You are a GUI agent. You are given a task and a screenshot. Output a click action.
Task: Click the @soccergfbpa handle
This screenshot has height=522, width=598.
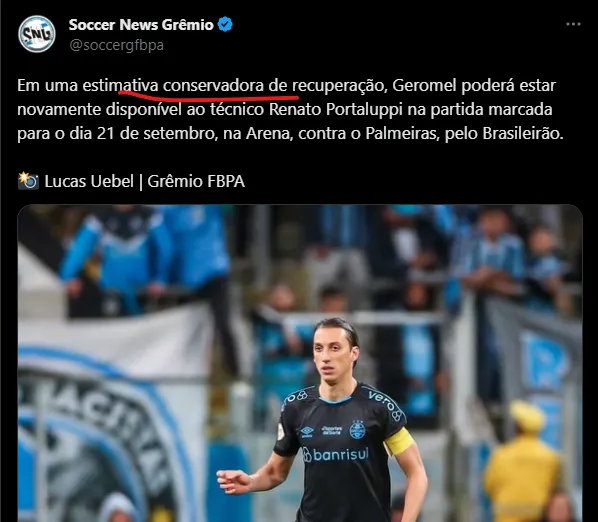(x=116, y=45)
